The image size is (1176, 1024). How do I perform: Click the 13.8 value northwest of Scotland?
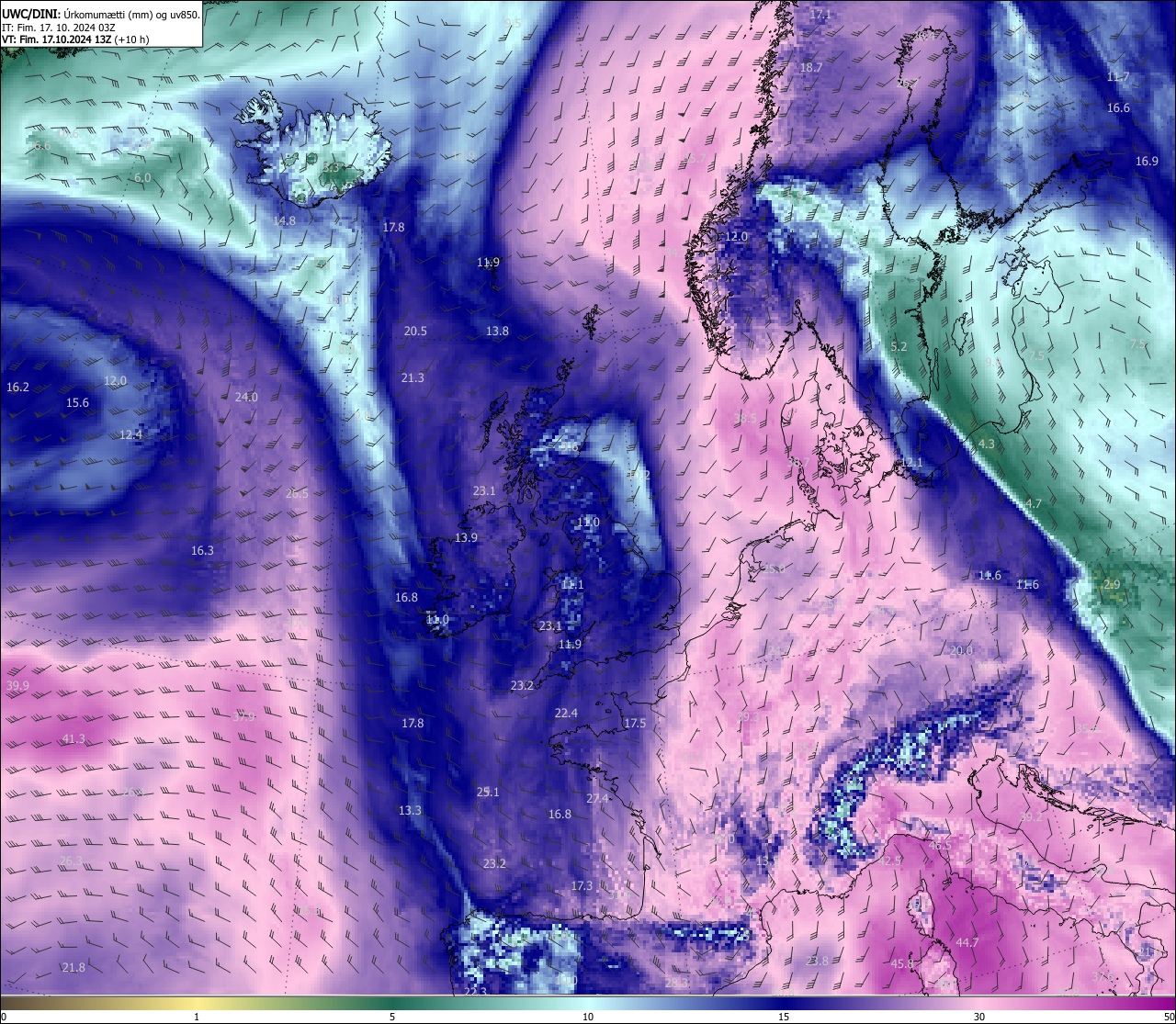(497, 331)
